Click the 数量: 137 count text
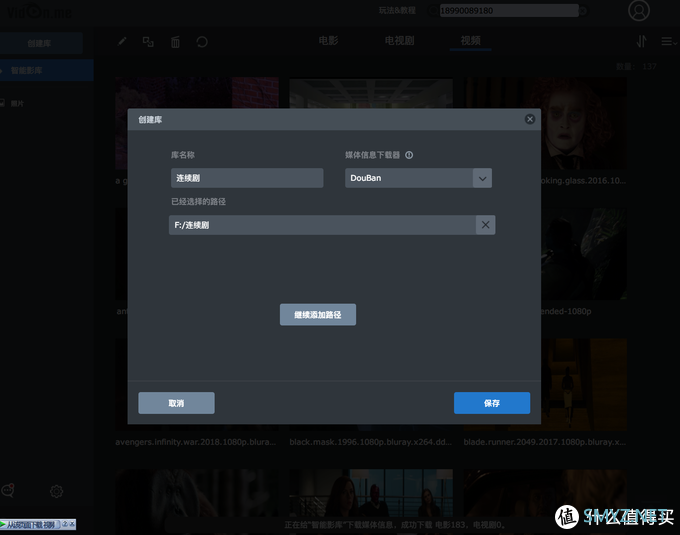Image resolution: width=680 pixels, height=535 pixels. (636, 66)
